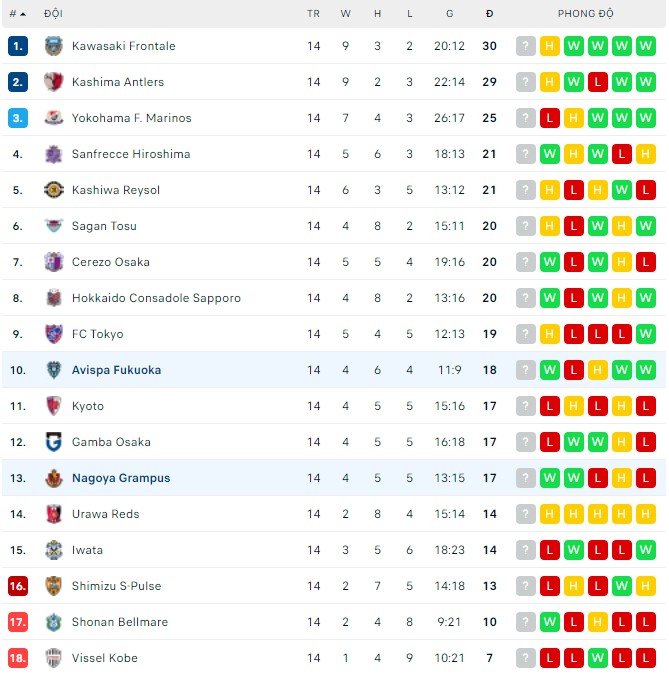Sort standings by Đ points column
Image resolution: width=669 pixels, height=675 pixels.
pyautogui.click(x=489, y=14)
